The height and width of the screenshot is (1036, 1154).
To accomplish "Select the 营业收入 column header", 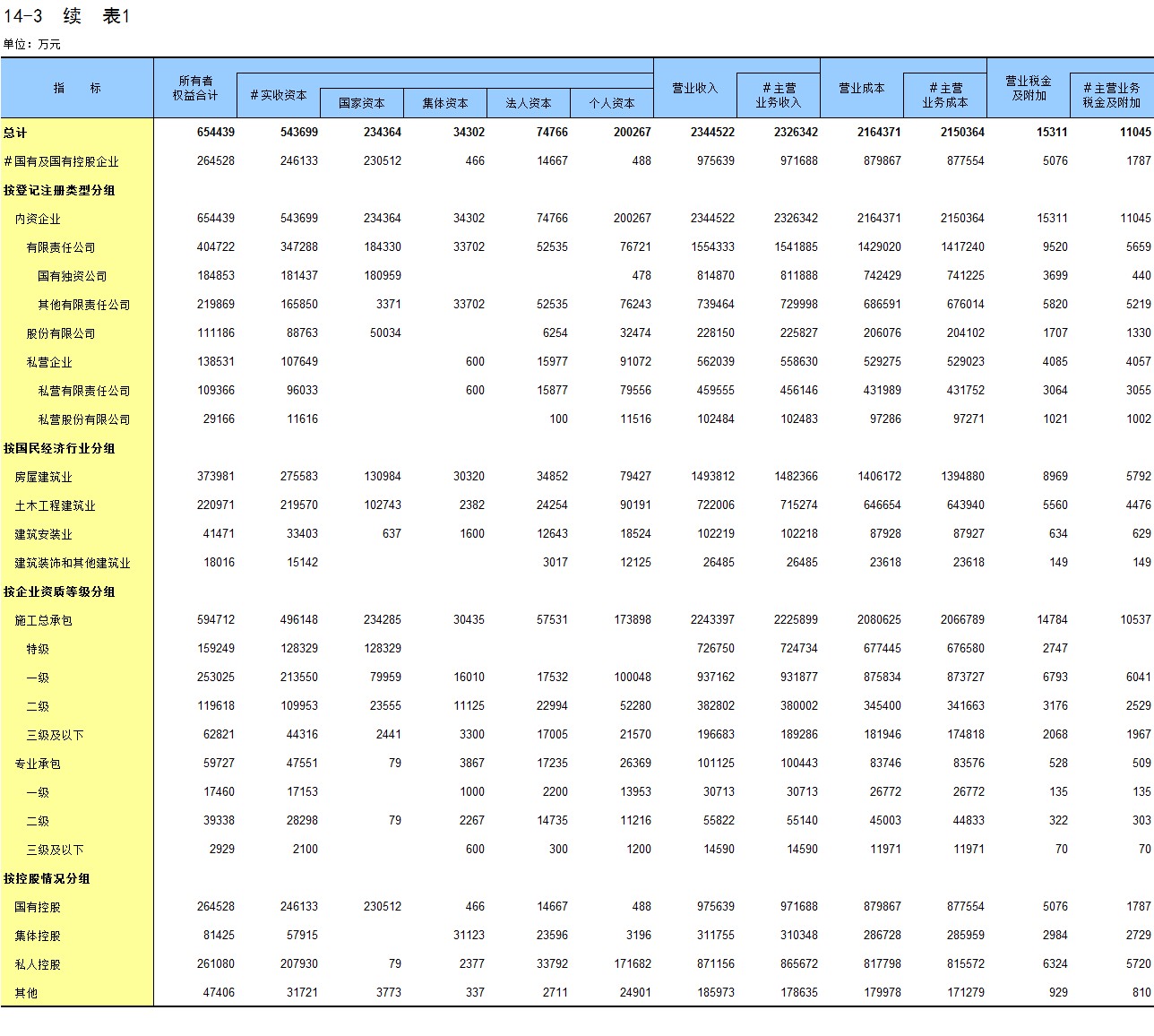I will (695, 88).
